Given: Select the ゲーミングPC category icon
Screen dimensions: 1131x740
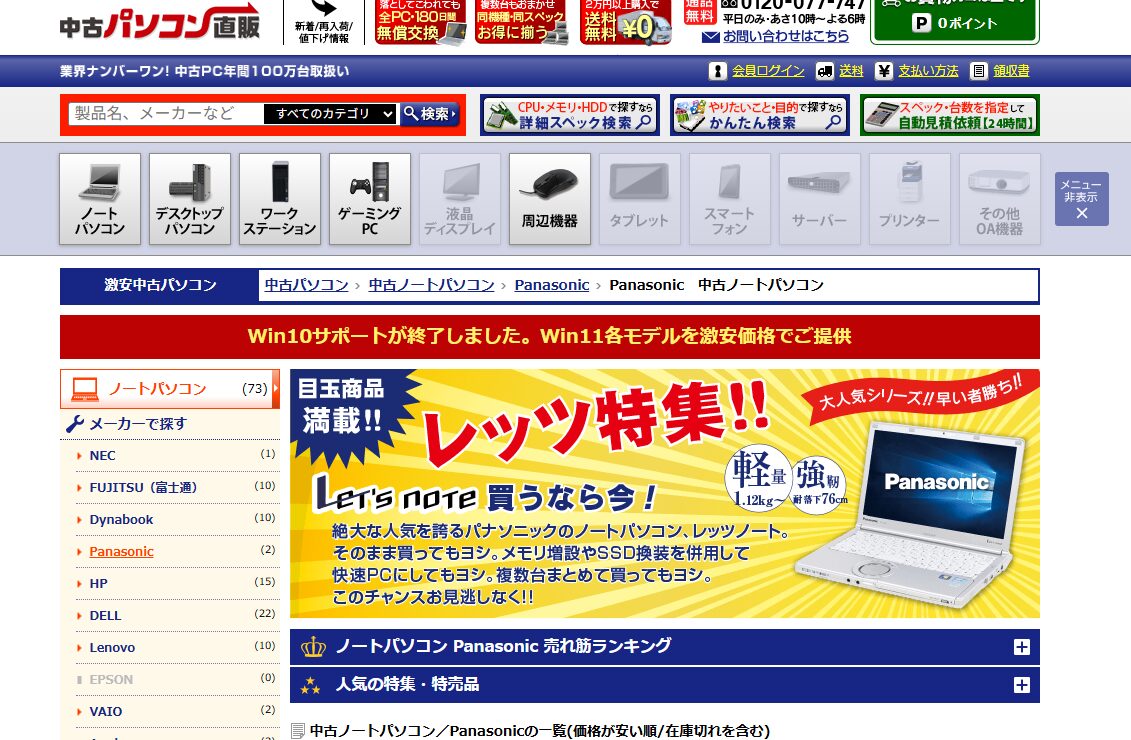Looking at the screenshot, I should tap(369, 198).
